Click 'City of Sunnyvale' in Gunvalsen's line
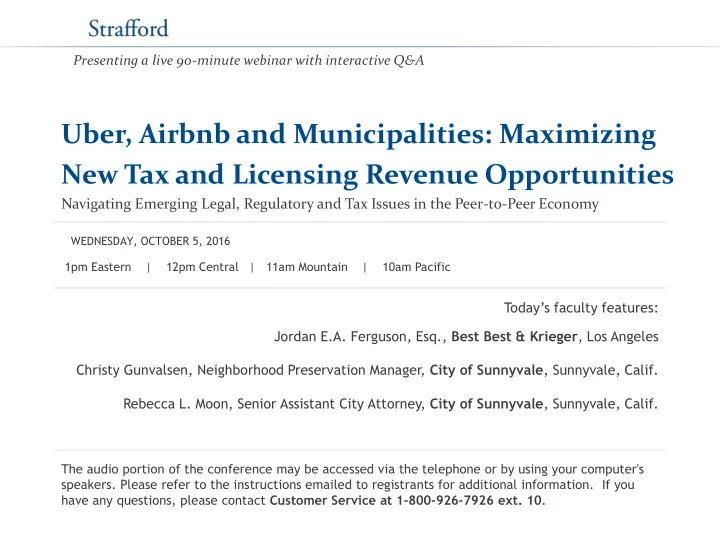Image resolution: width=720 pixels, height=540 pixels. (x=486, y=370)
